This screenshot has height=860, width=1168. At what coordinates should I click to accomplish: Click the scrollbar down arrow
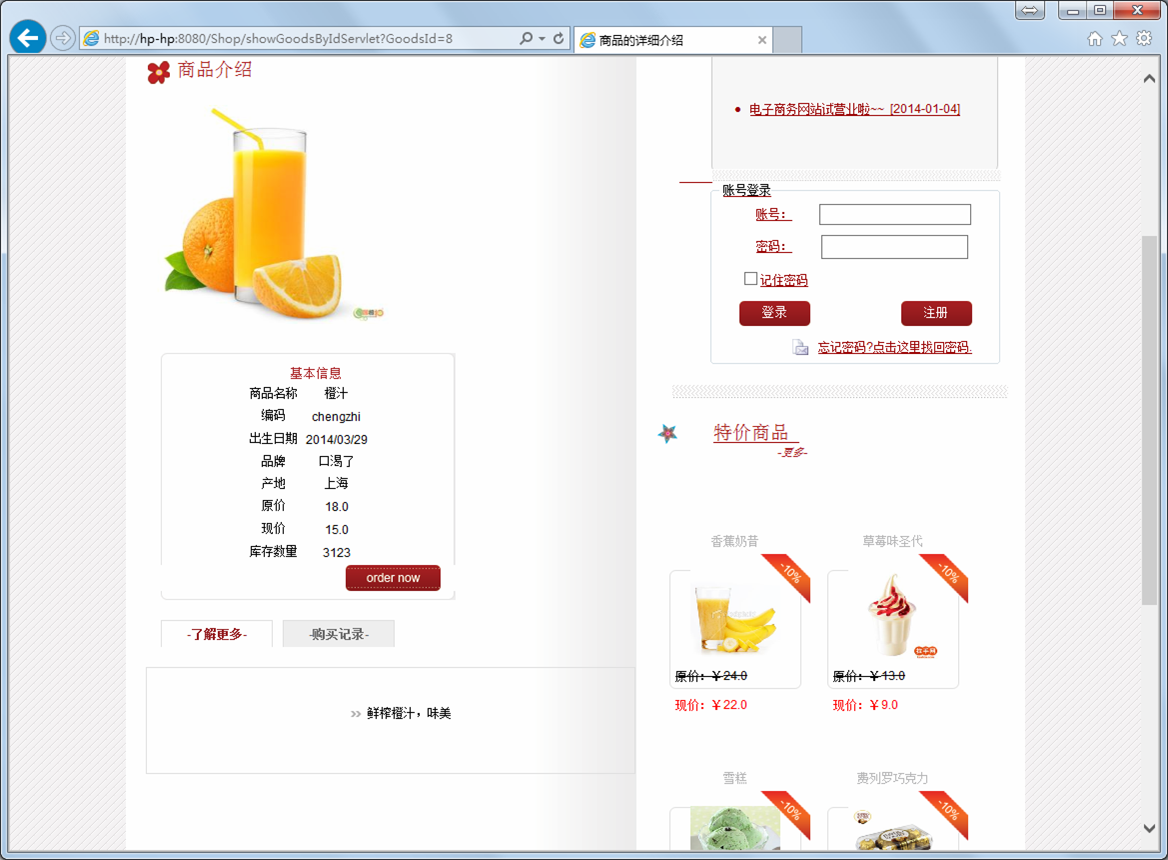(1149, 828)
